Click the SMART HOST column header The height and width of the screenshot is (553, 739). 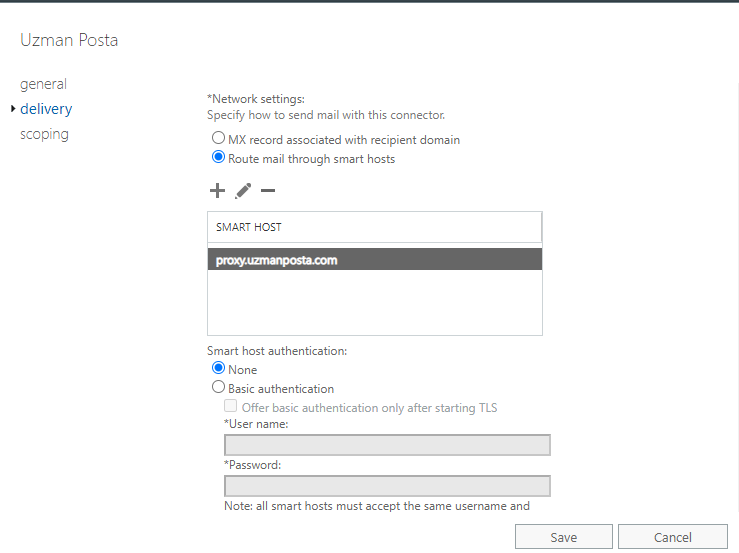pos(375,227)
